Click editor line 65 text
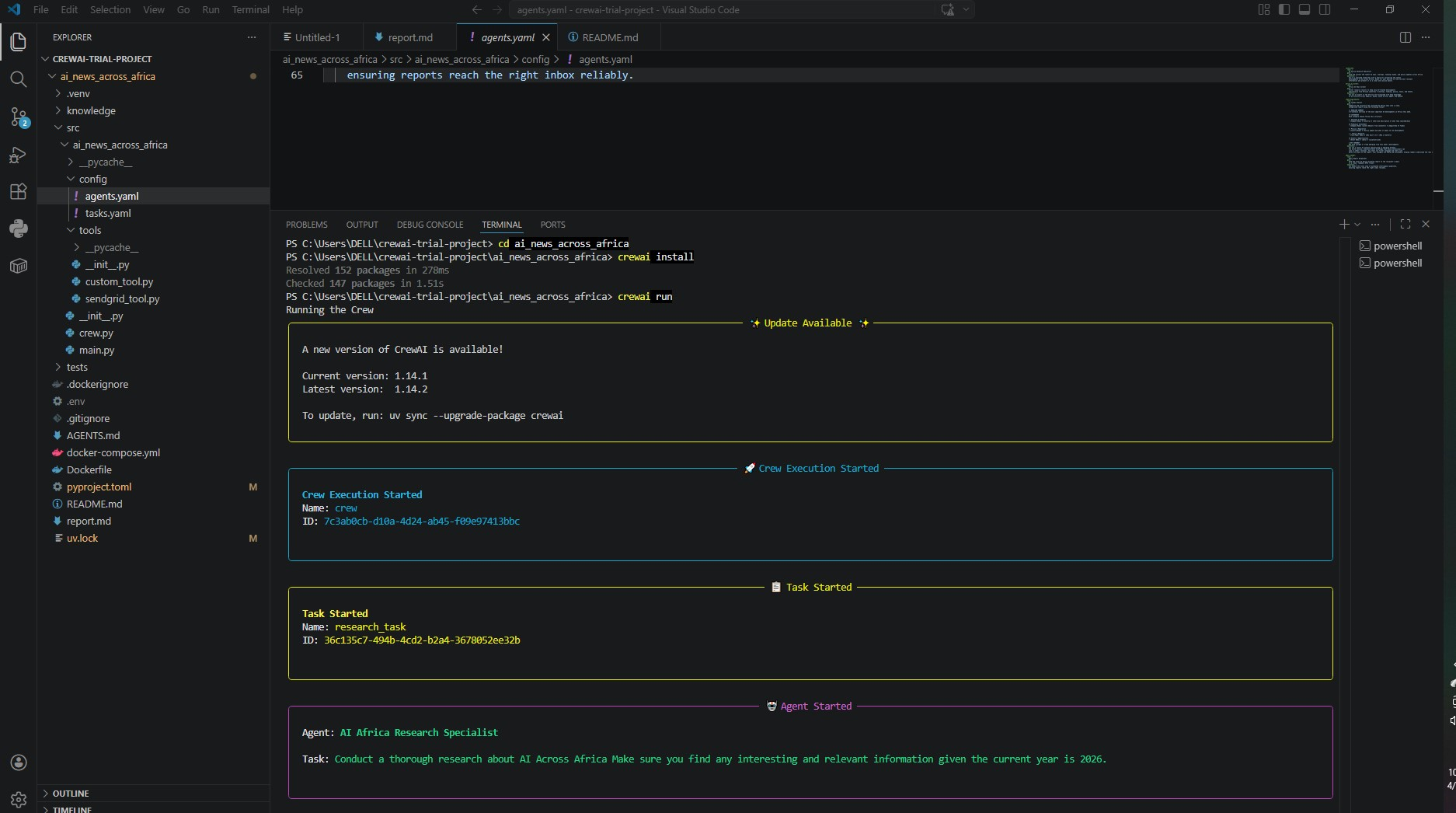The width and height of the screenshot is (1456, 813). tap(489, 75)
